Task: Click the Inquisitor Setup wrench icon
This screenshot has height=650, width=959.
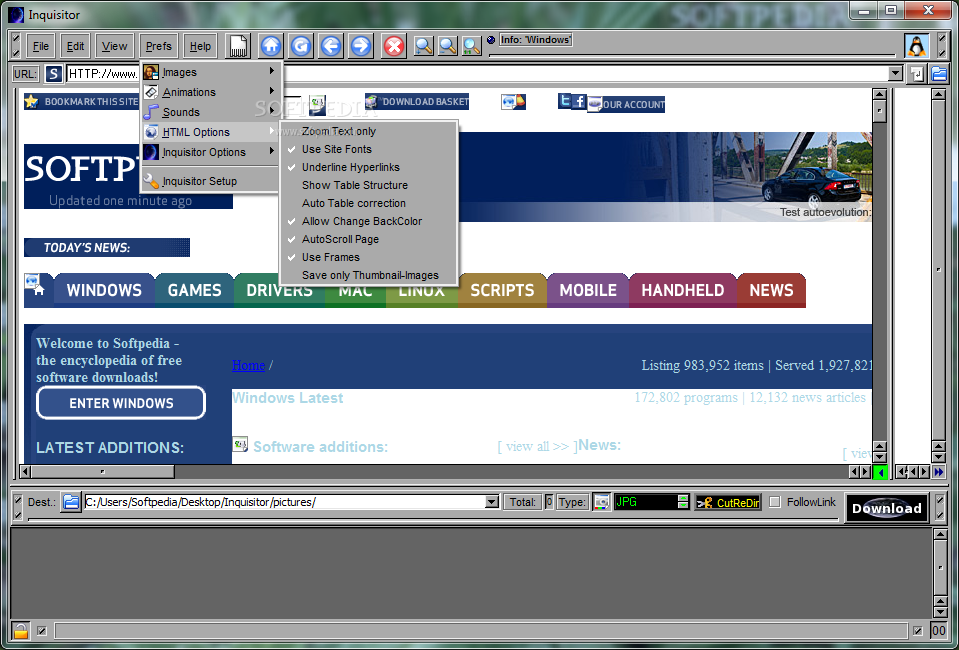Action: click(x=151, y=181)
